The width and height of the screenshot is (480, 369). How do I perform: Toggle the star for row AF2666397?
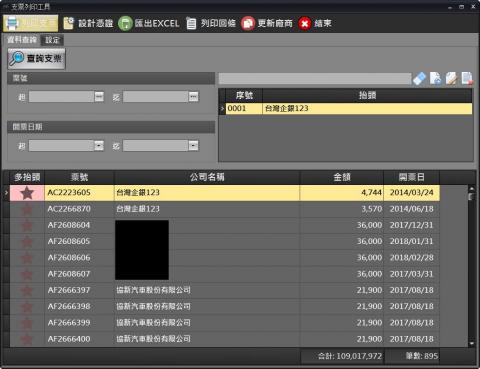[x=27, y=290]
